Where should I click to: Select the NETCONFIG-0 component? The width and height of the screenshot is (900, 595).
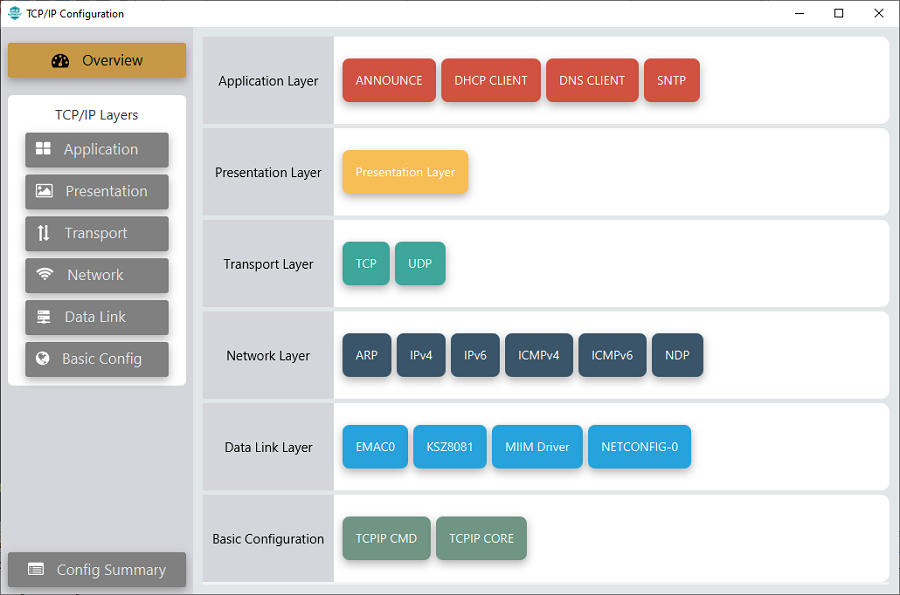pyautogui.click(x=639, y=447)
